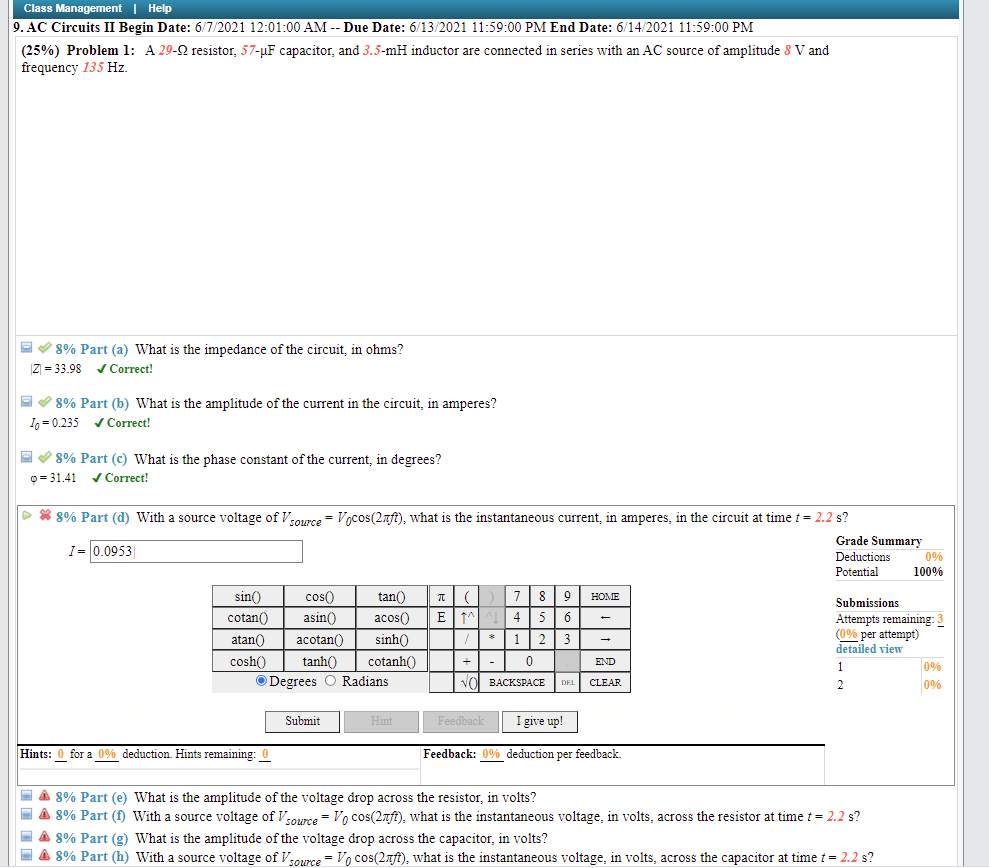
Task: Click the square root key
Action: [x=468, y=682]
